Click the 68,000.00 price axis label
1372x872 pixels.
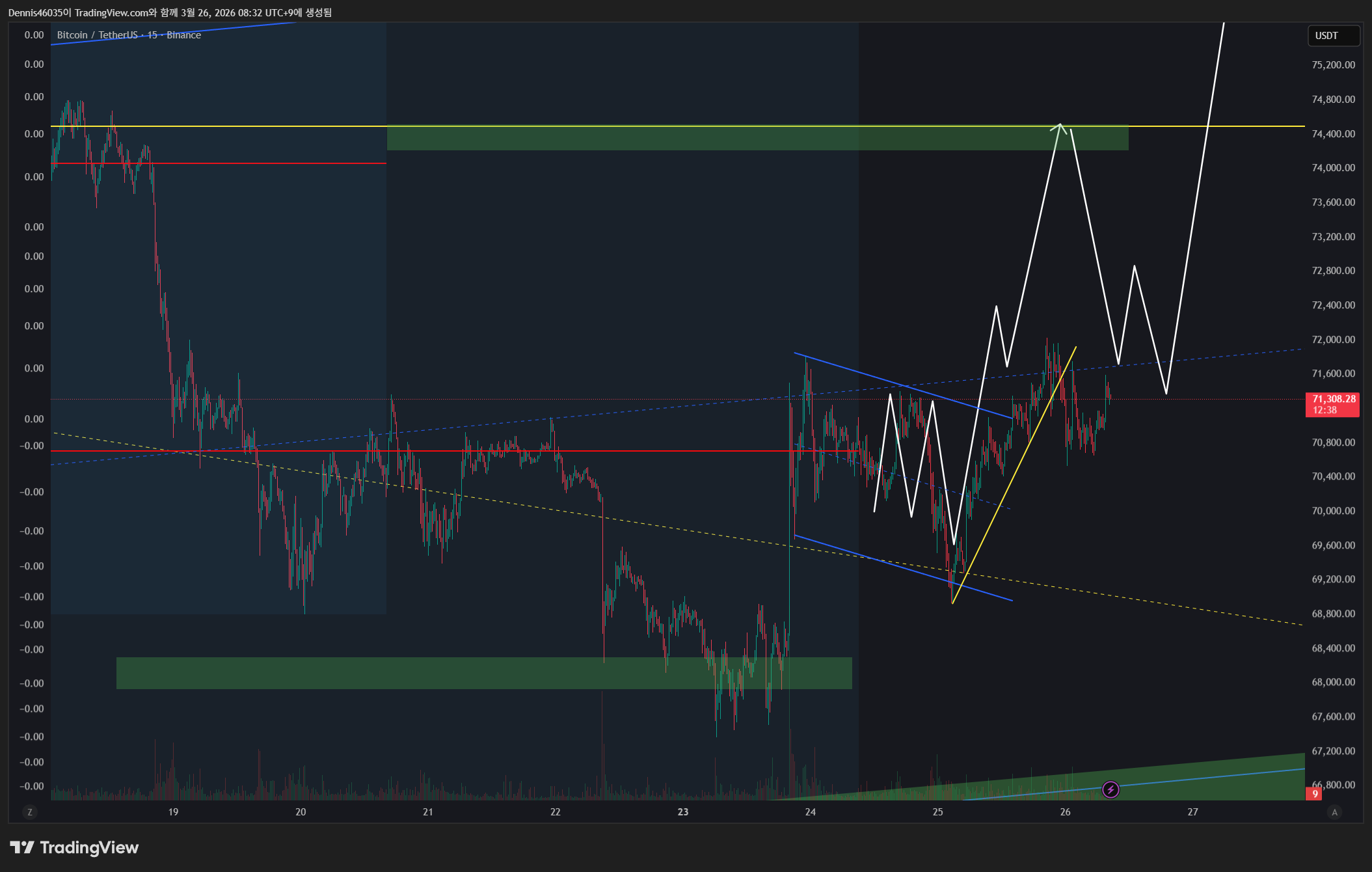coord(1333,682)
